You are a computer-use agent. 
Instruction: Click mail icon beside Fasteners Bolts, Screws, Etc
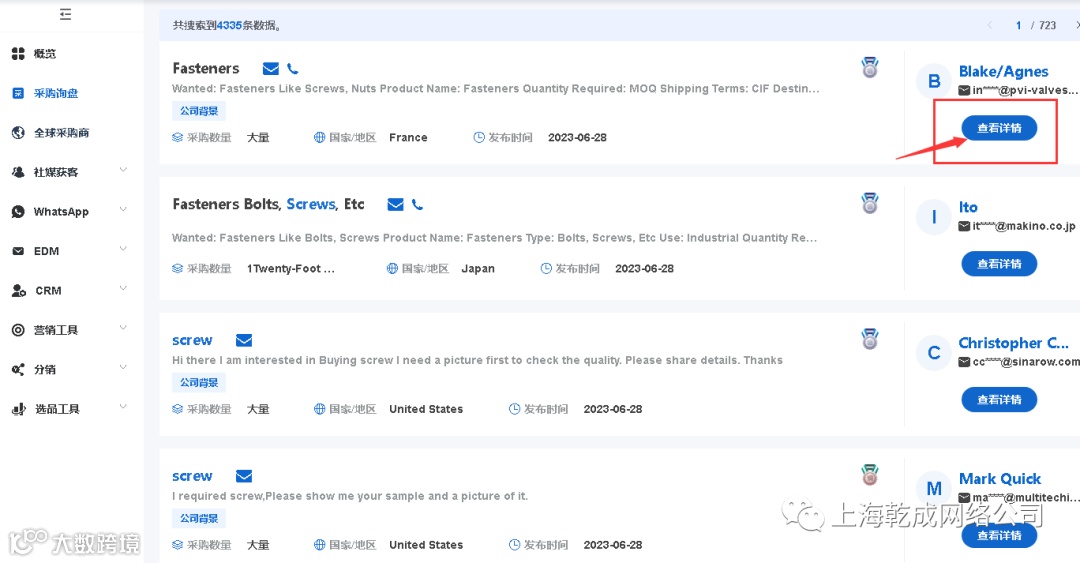395,205
